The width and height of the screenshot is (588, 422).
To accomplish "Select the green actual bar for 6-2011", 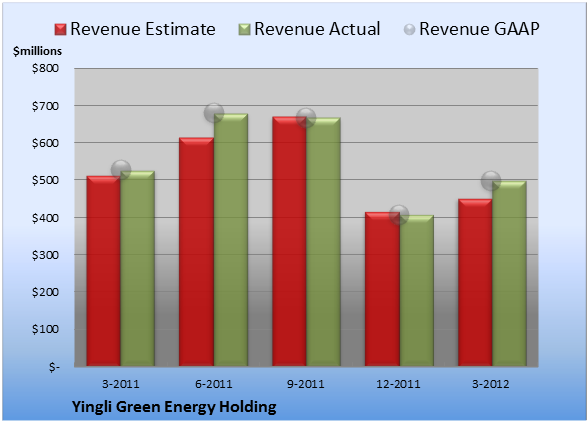I will [231, 240].
